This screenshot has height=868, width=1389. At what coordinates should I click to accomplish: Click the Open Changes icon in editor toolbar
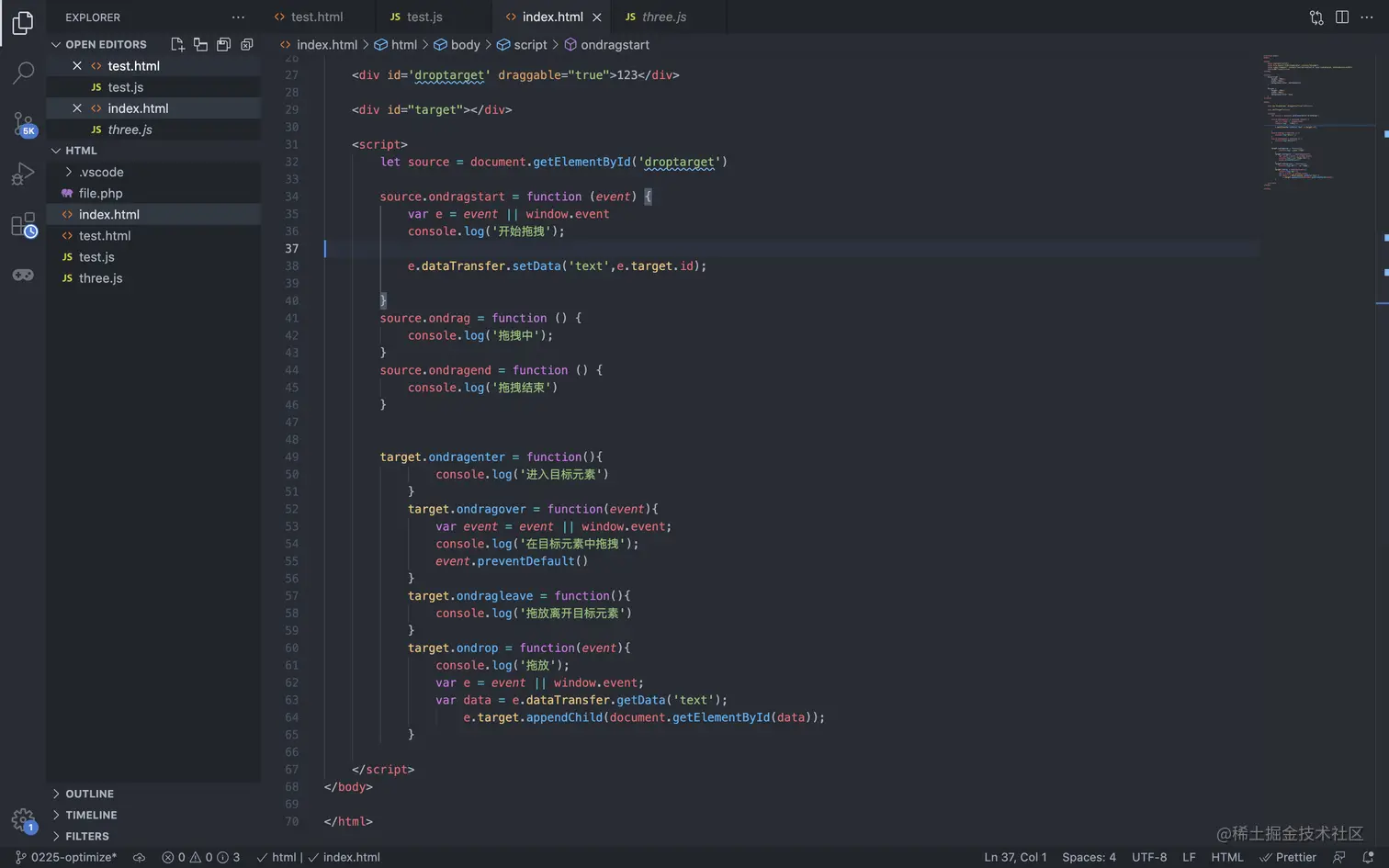[1316, 17]
